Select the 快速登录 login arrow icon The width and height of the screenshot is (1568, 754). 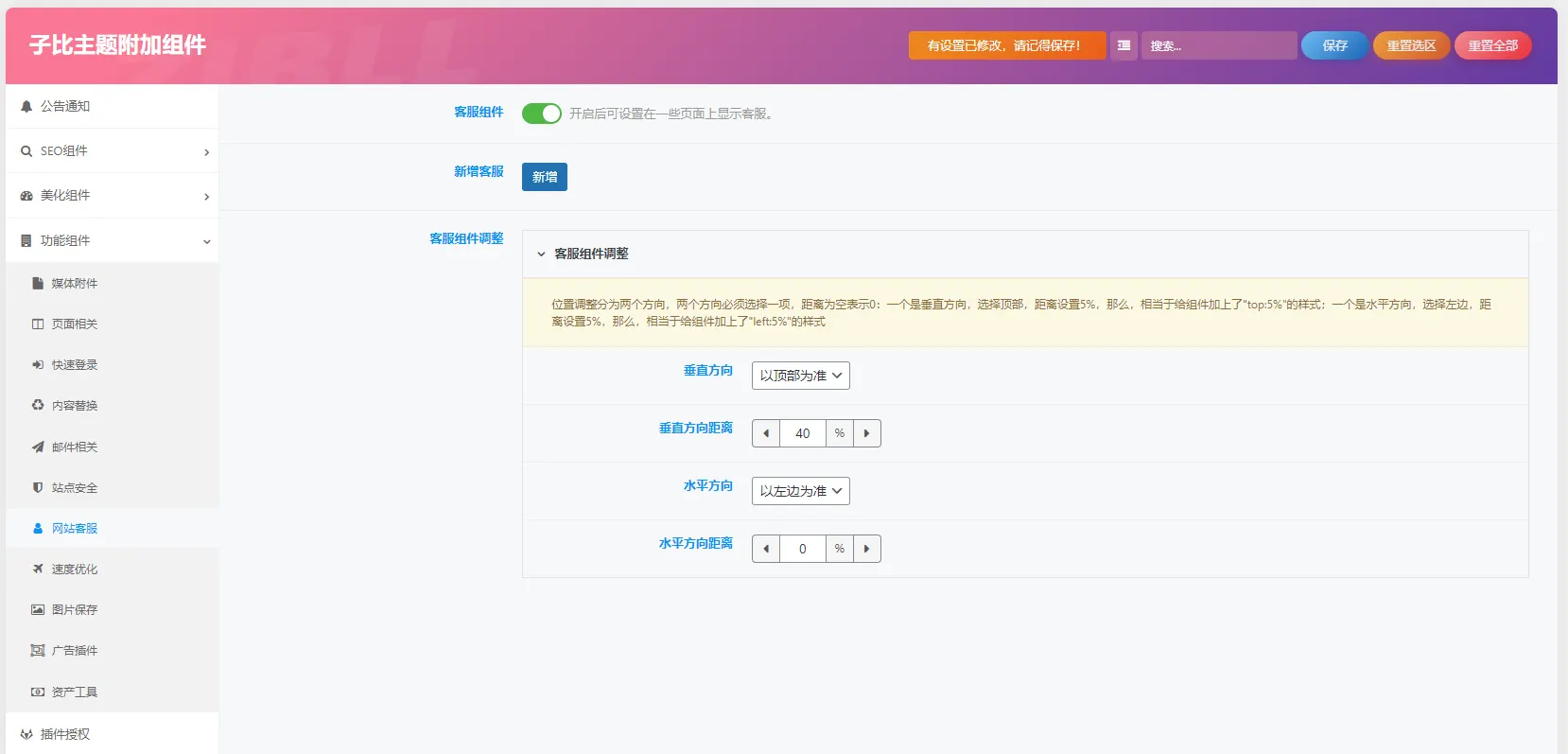38,364
